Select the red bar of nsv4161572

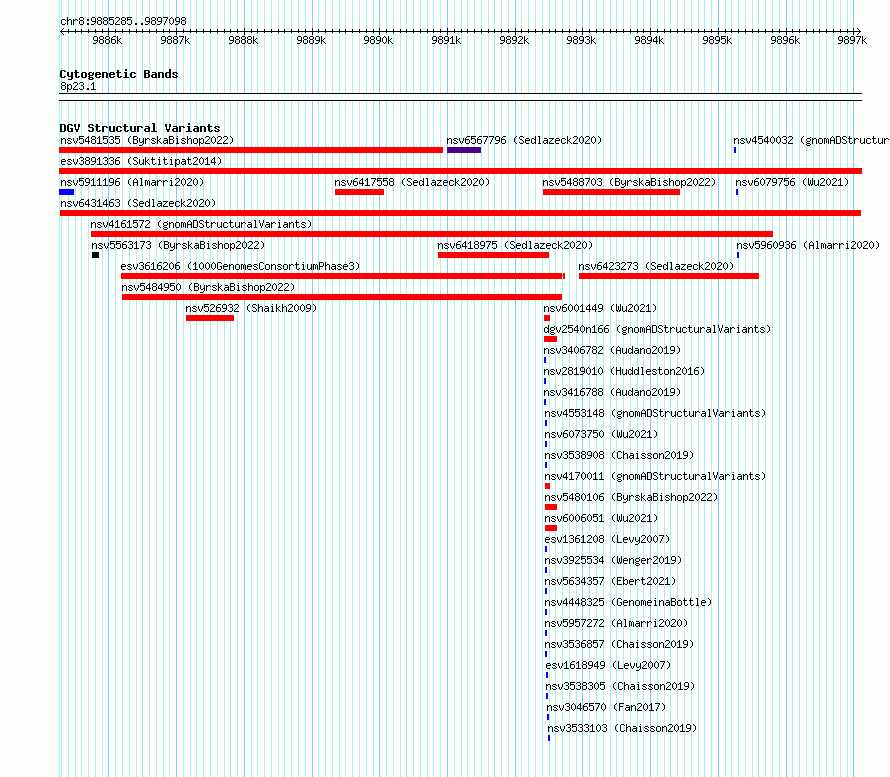pyautogui.click(x=431, y=234)
